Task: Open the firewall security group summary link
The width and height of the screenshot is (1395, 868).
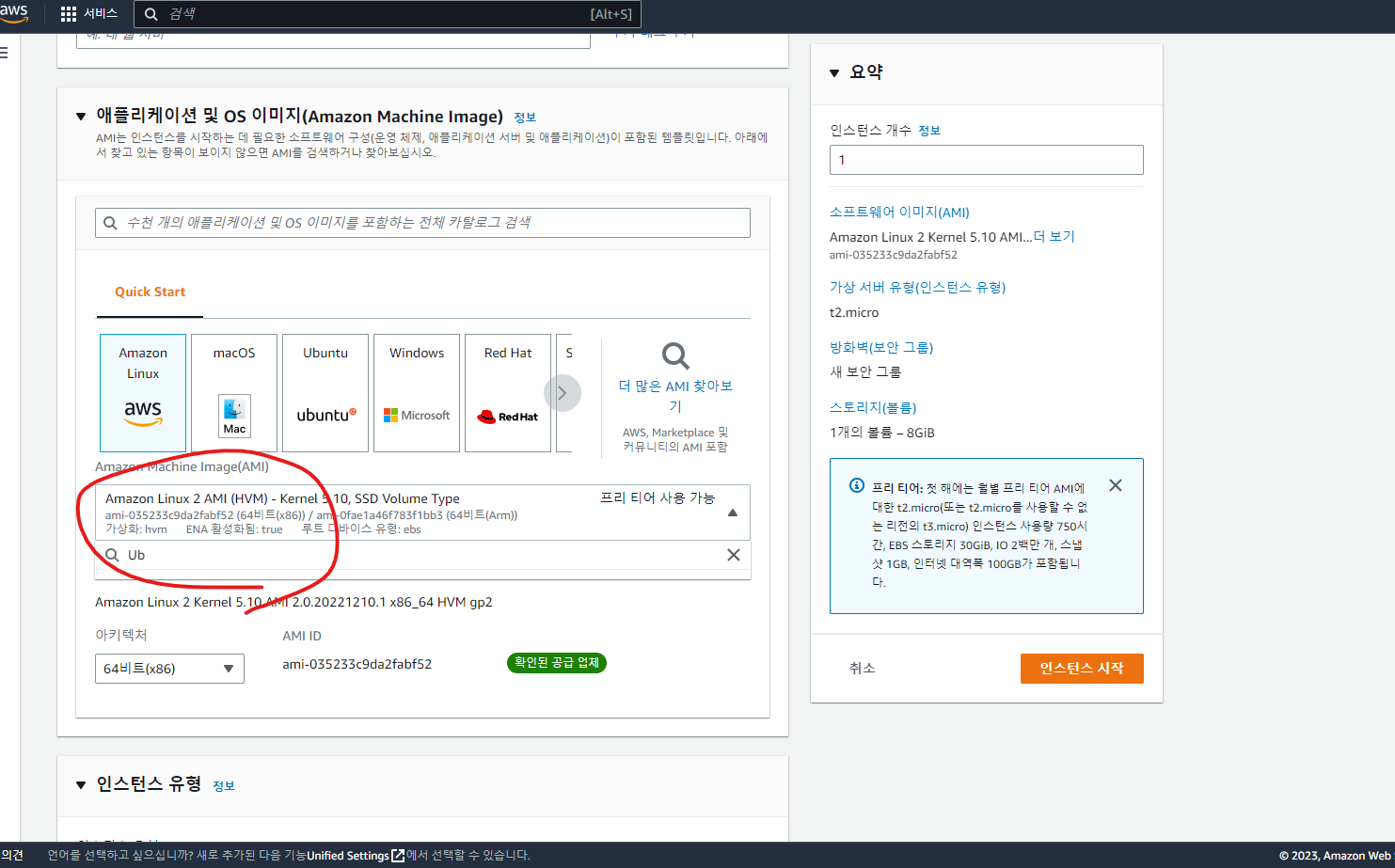Action: pos(881,348)
